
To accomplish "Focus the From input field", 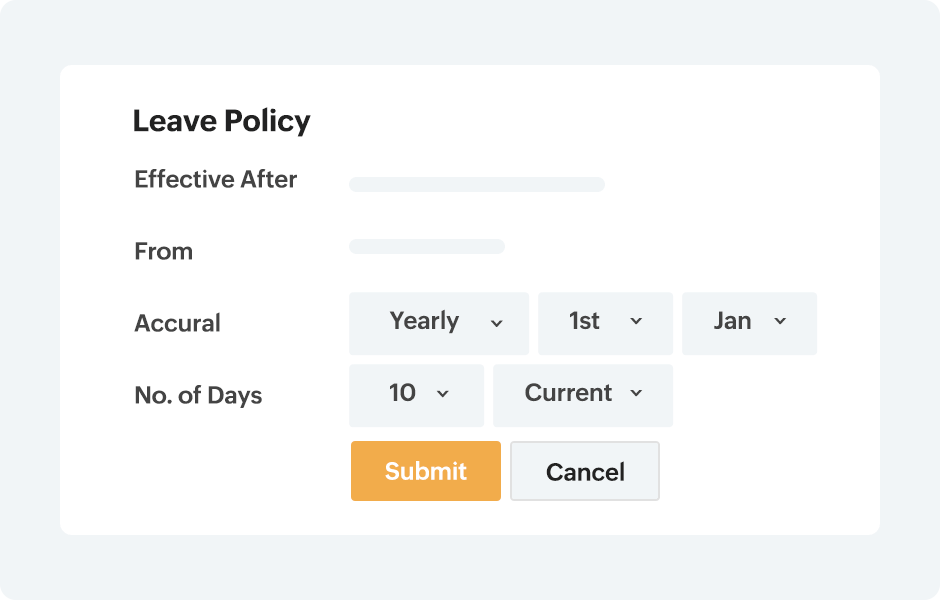I will pyautogui.click(x=427, y=247).
